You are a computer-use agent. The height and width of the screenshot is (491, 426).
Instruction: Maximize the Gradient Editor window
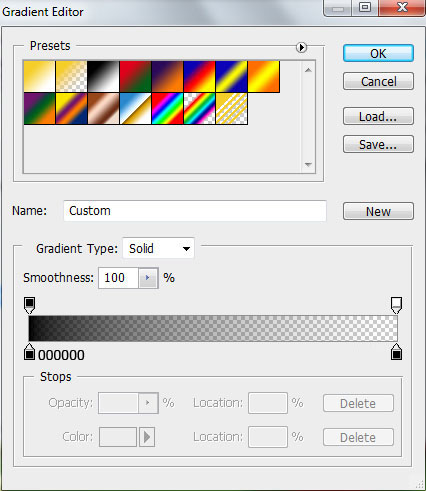click(x=365, y=7)
